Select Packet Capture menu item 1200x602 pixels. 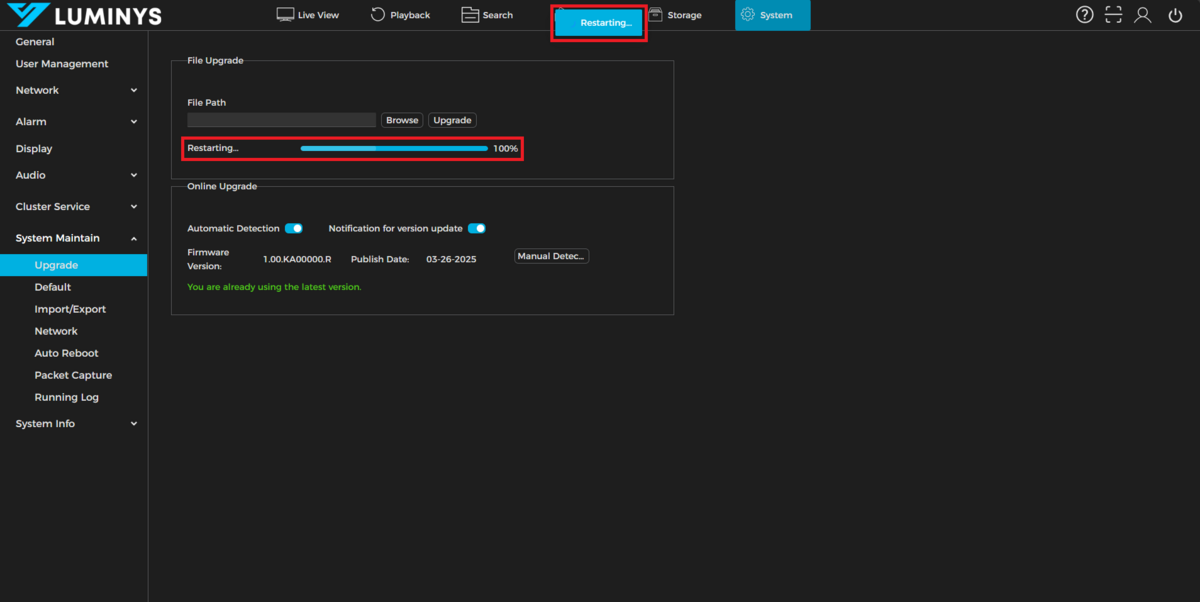tap(73, 375)
